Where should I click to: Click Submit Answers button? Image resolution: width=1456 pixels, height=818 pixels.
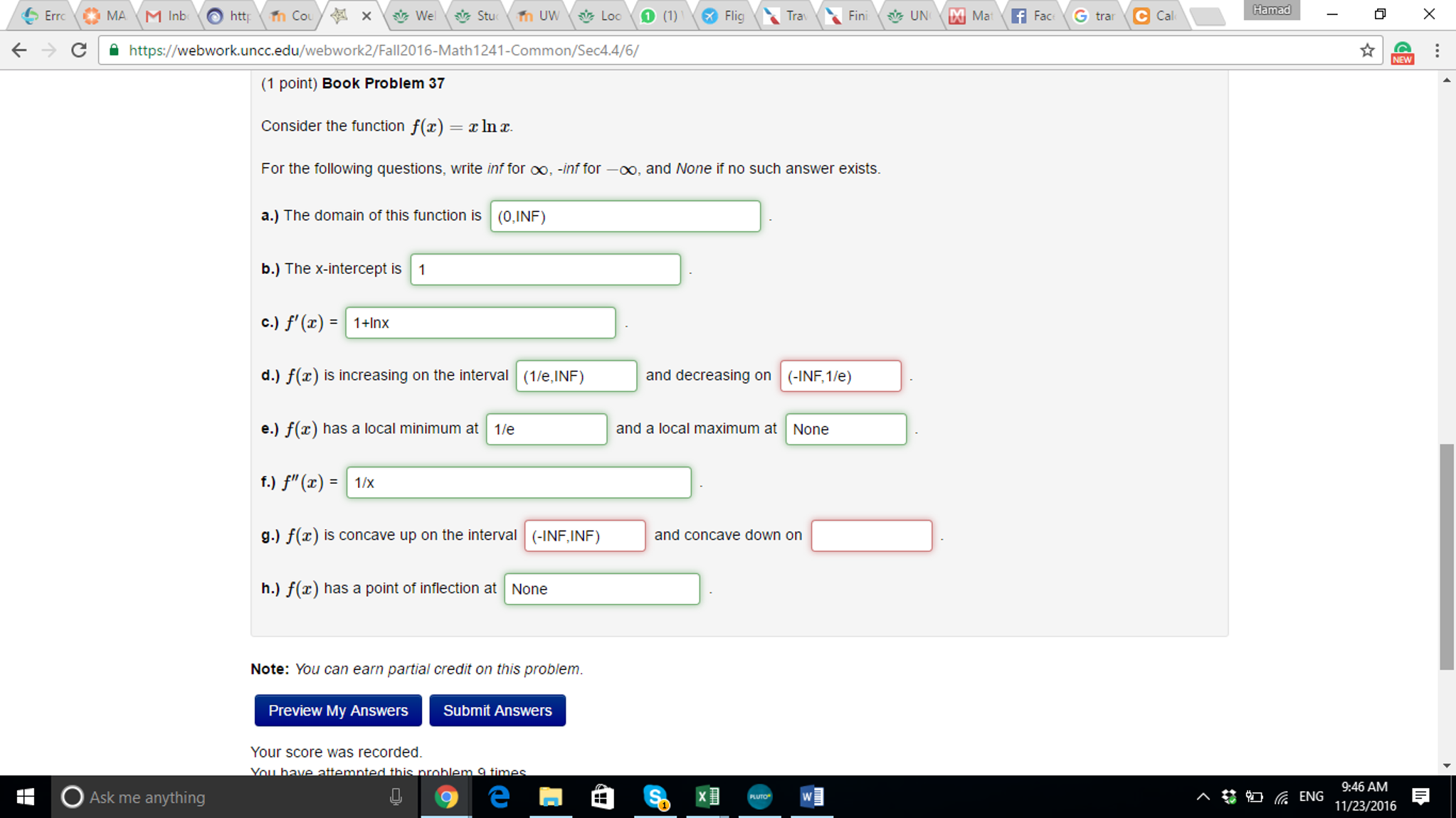tap(497, 710)
